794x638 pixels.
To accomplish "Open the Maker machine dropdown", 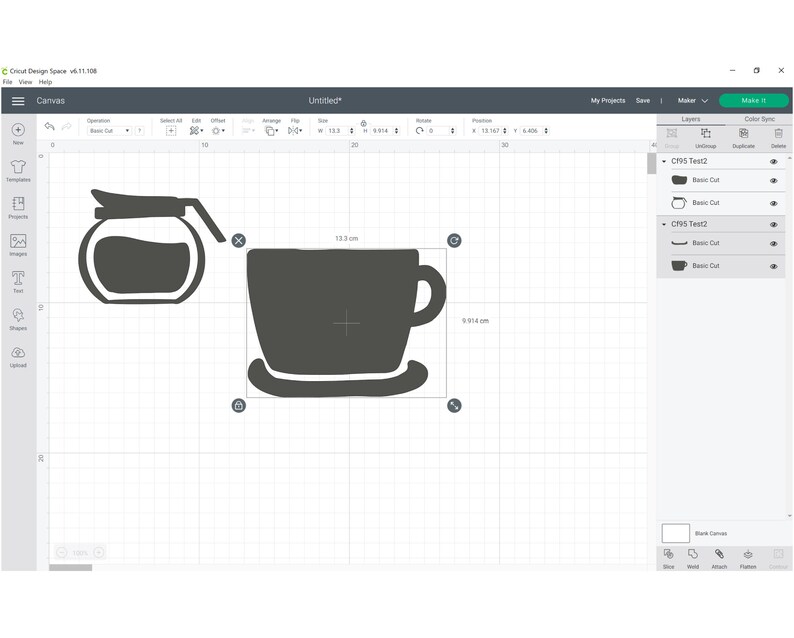I will [693, 101].
